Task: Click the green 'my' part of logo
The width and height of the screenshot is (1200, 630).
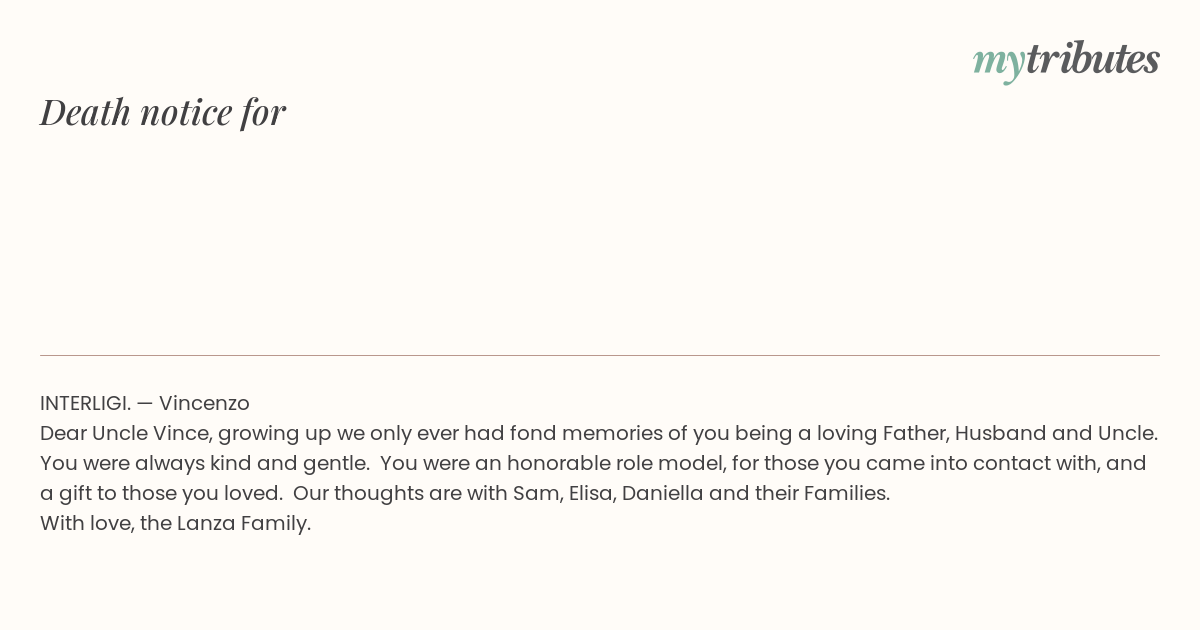Action: pos(999,64)
